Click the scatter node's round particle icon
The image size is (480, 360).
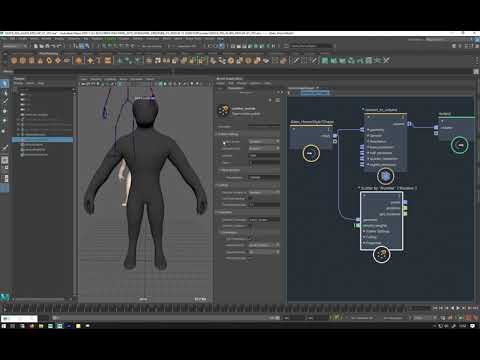[x=381, y=255]
